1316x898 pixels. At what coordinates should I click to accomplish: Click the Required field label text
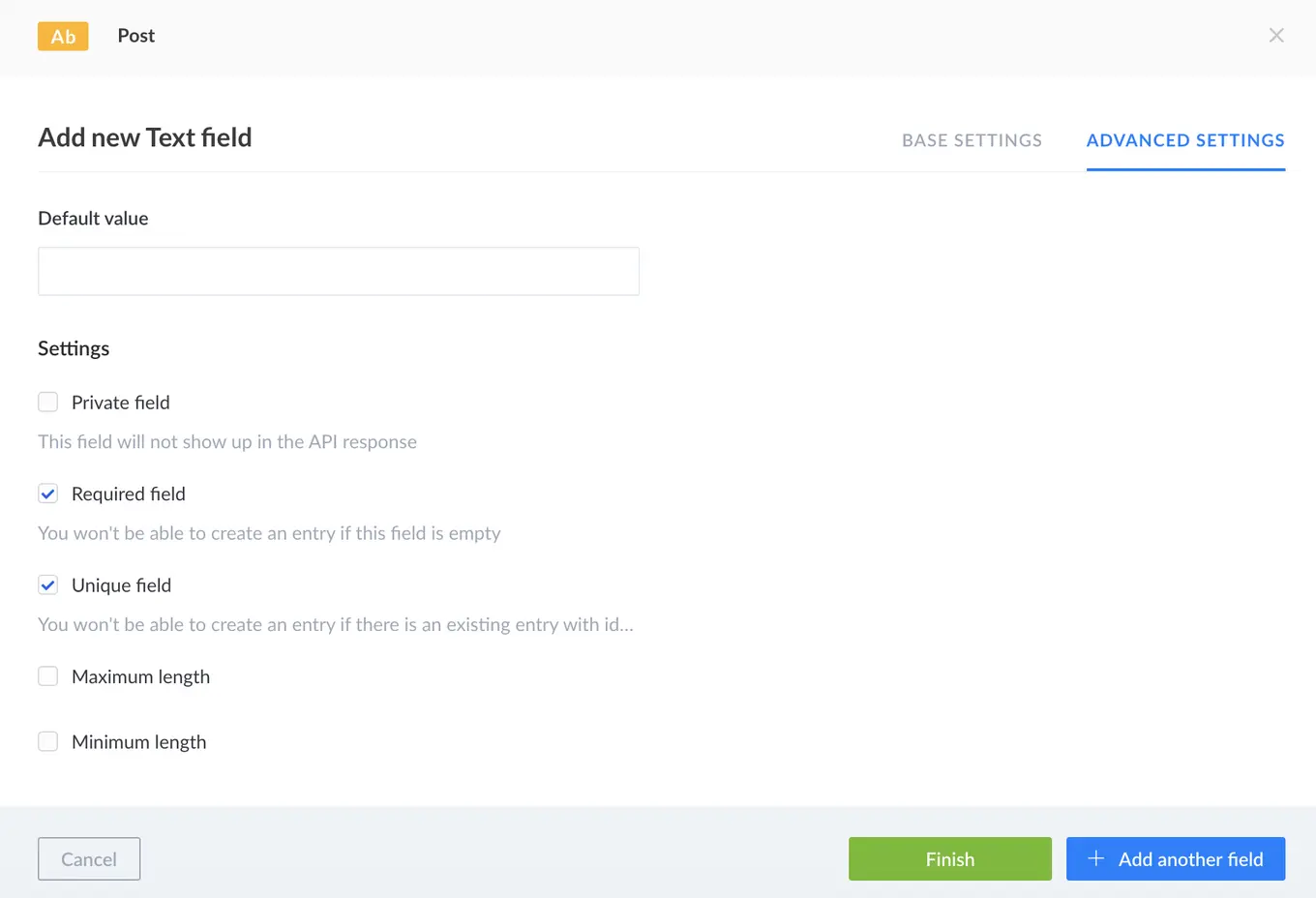[x=128, y=494]
